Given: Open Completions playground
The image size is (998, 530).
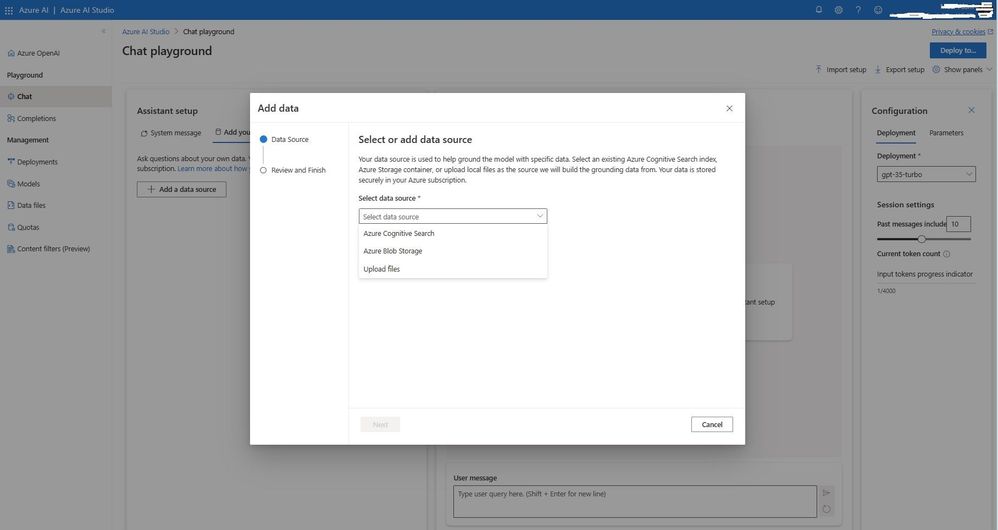Looking at the screenshot, I should [x=32, y=118].
